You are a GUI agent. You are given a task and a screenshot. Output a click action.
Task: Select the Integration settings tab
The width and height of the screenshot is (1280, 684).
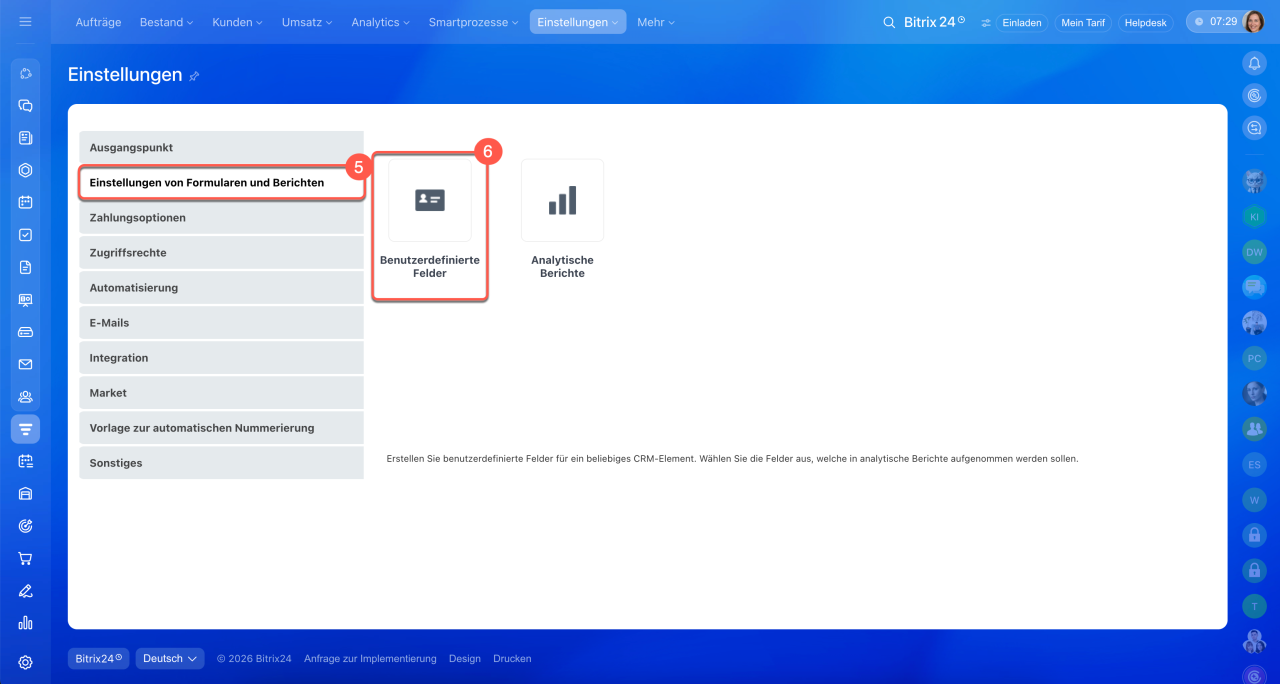point(221,358)
